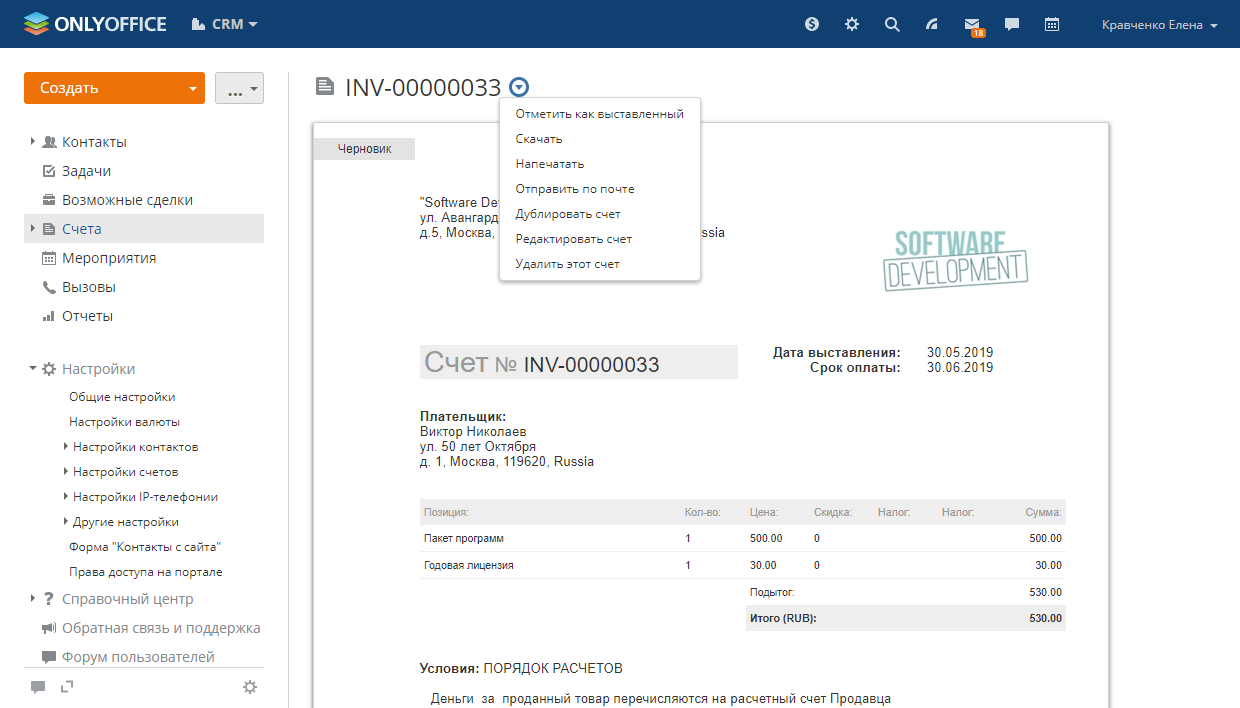Open the CRM module dropdown
This screenshot has height=708, width=1240.
(x=225, y=24)
